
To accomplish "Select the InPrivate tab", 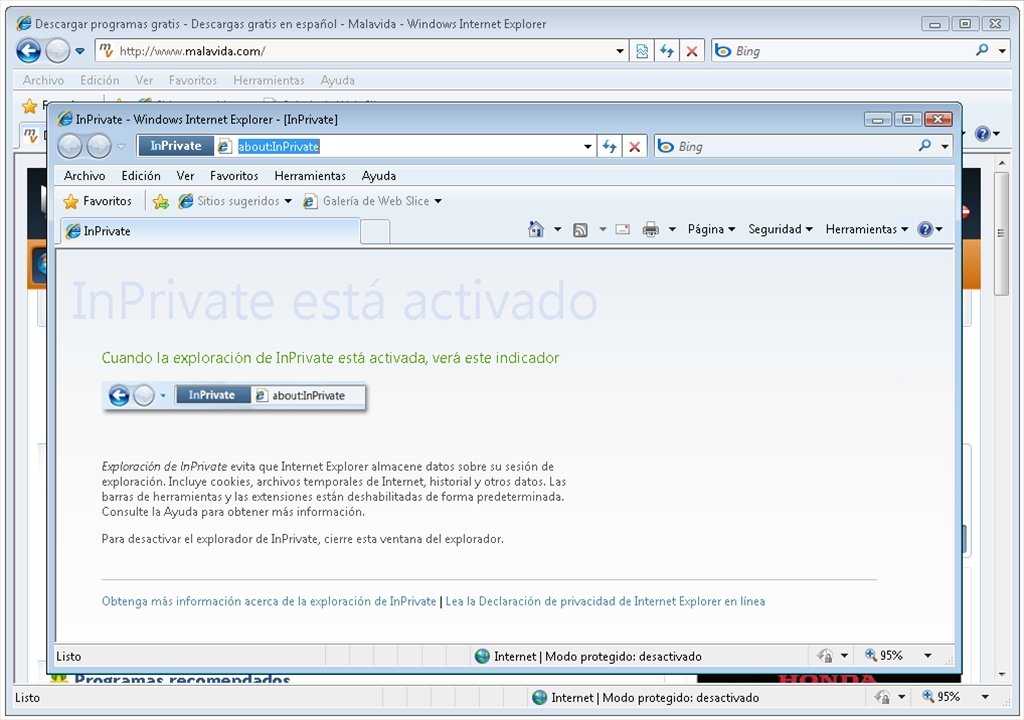I will click(210, 231).
